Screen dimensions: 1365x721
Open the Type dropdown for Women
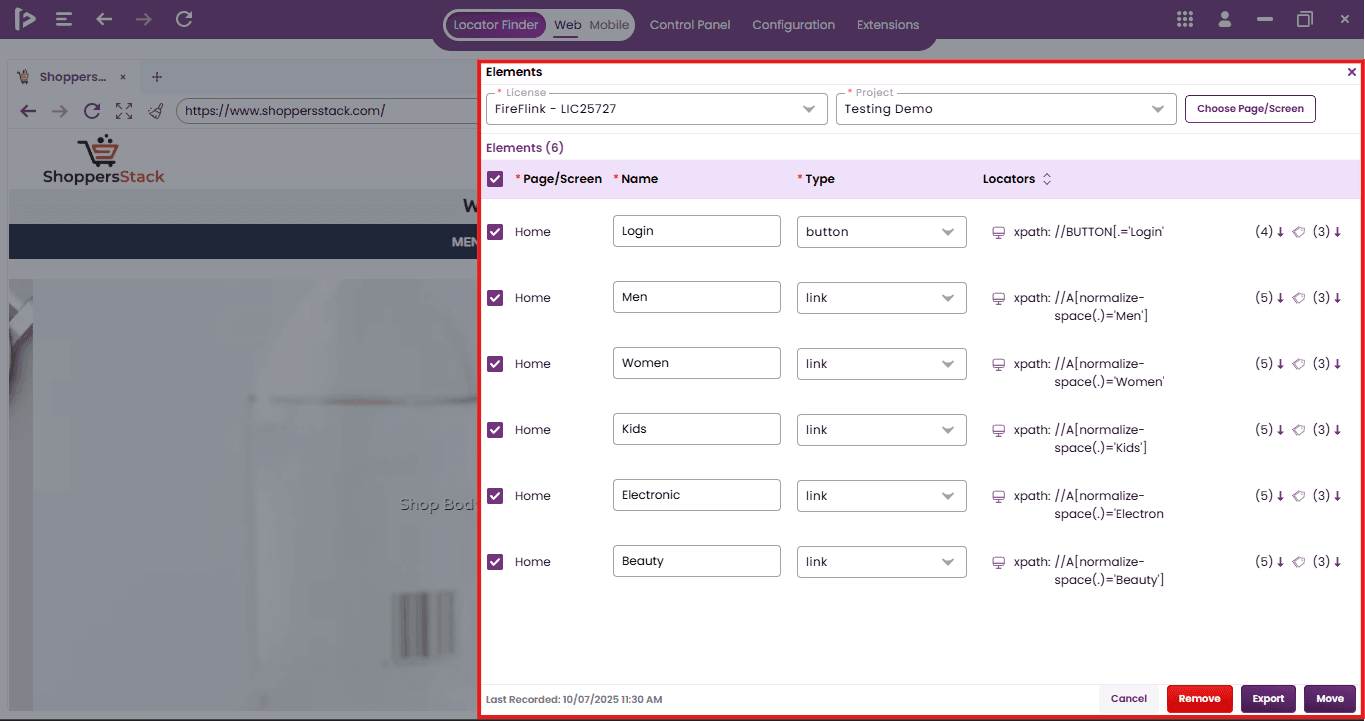click(x=882, y=364)
